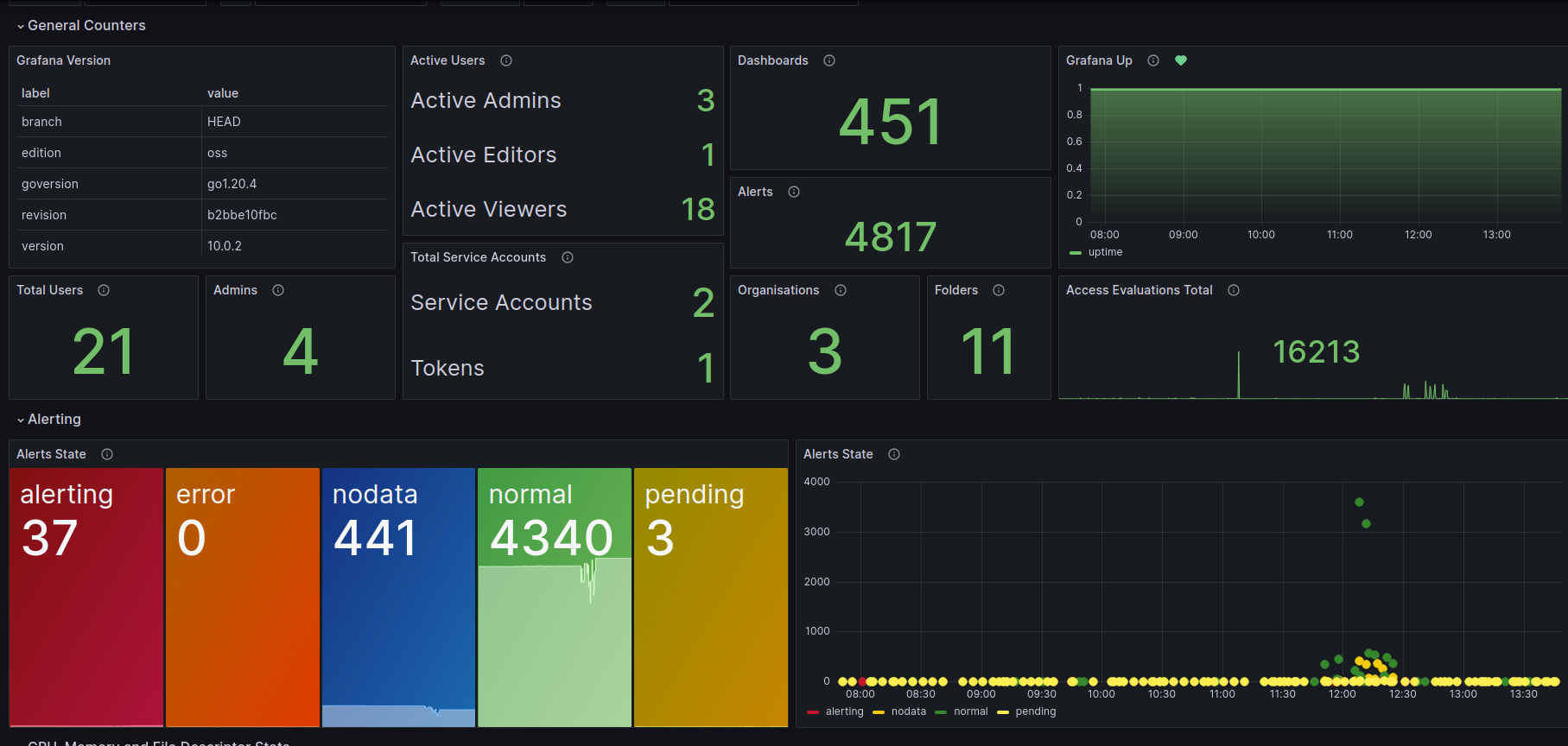Viewport: 1568px width, 746px height.
Task: Toggle alerting series in chart legend
Action: click(835, 711)
